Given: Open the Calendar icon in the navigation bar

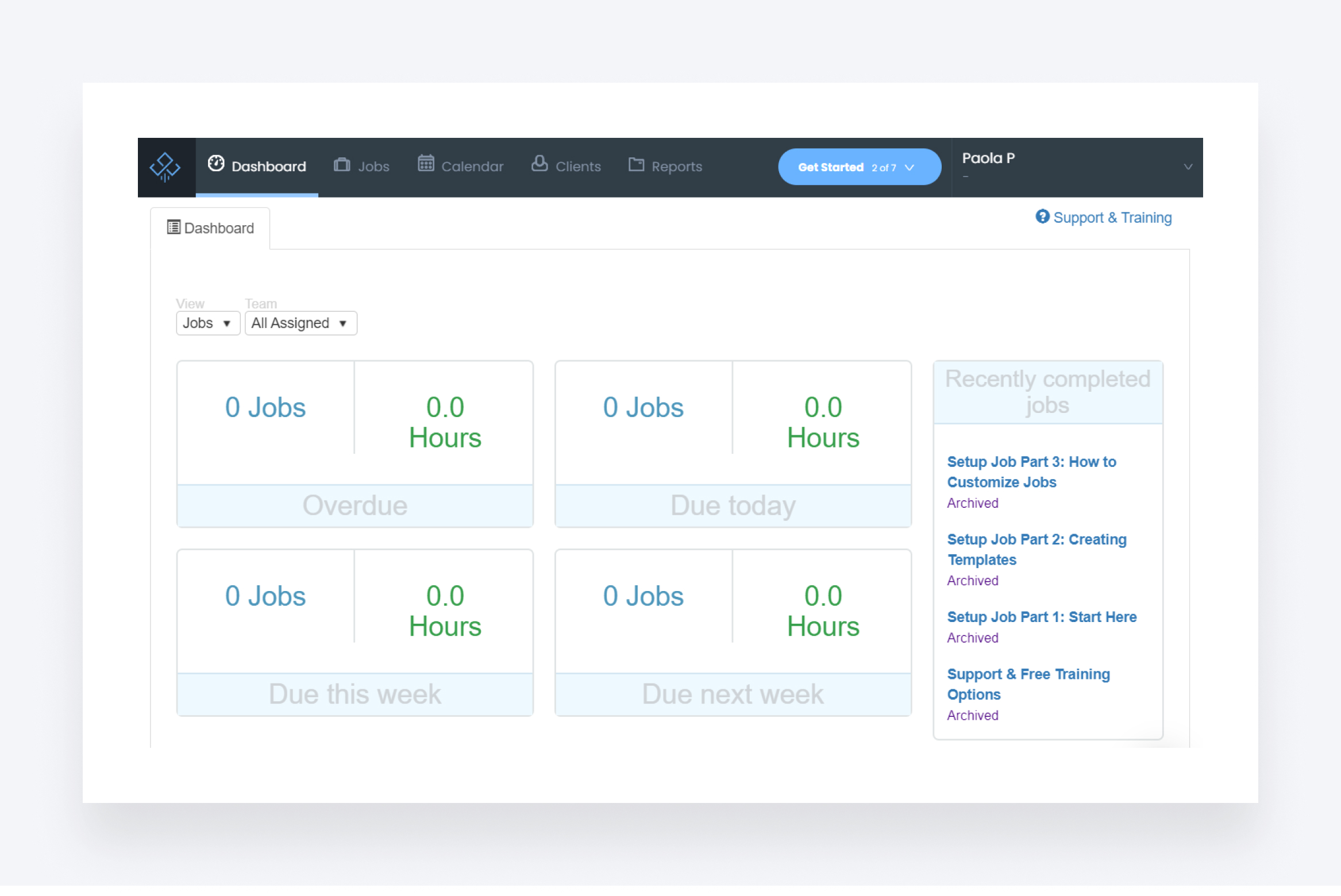Looking at the screenshot, I should 426,164.
